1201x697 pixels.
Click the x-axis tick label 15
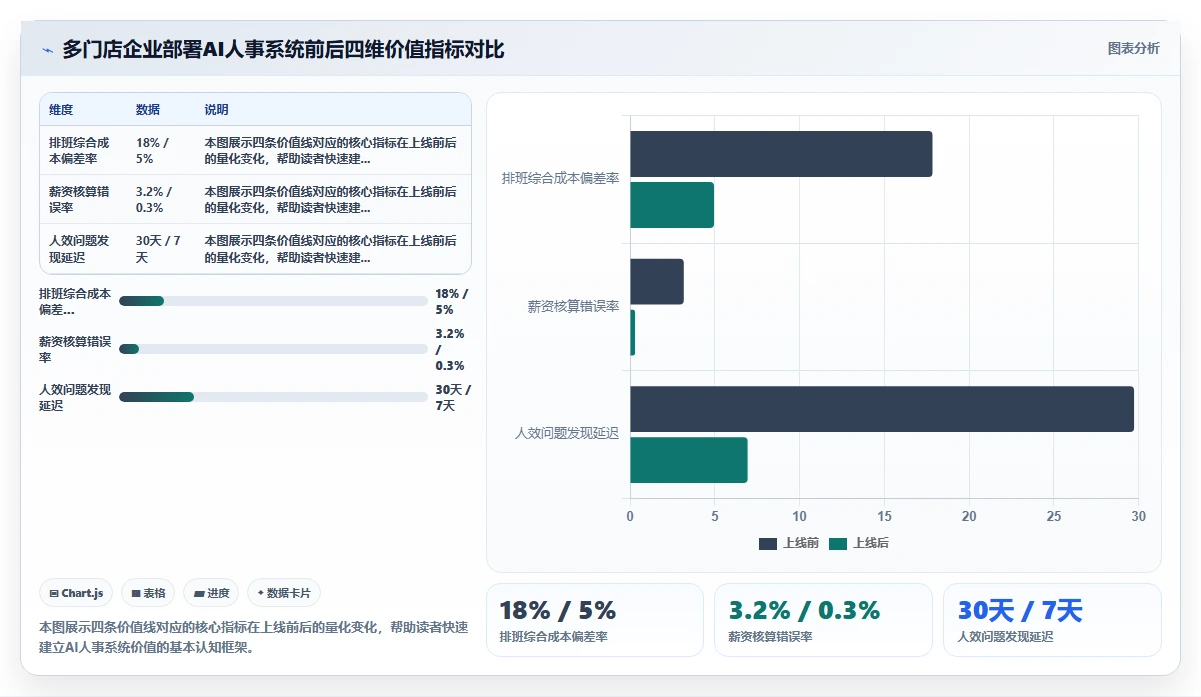(x=884, y=516)
